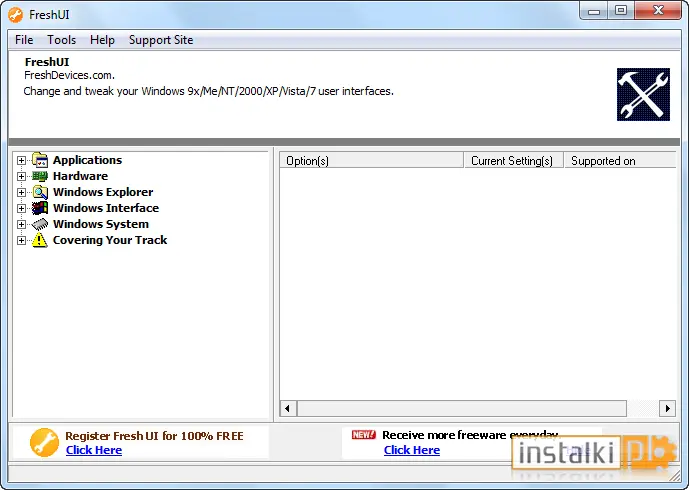This screenshot has width=689, height=490.
Task: Select the Hardware tree item
Action: (80, 176)
